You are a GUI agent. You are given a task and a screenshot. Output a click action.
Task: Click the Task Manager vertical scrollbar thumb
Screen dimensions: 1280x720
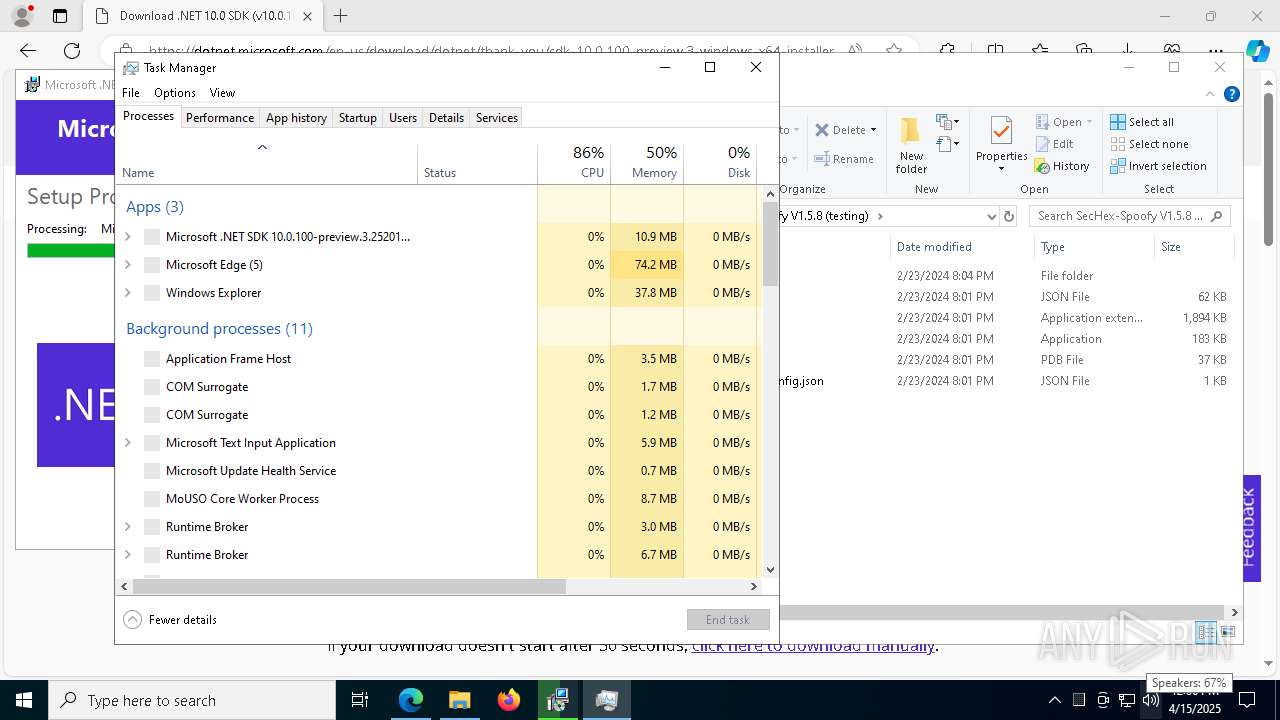[770, 244]
